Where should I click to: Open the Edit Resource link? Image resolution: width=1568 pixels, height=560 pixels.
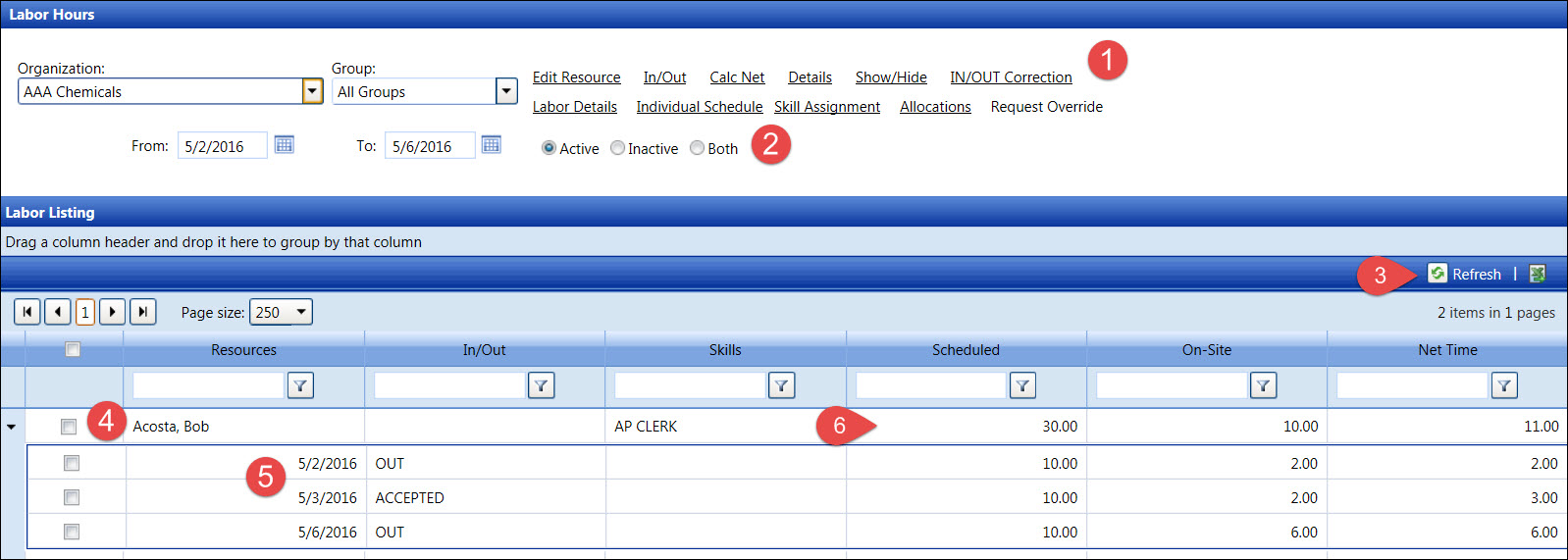[576, 77]
